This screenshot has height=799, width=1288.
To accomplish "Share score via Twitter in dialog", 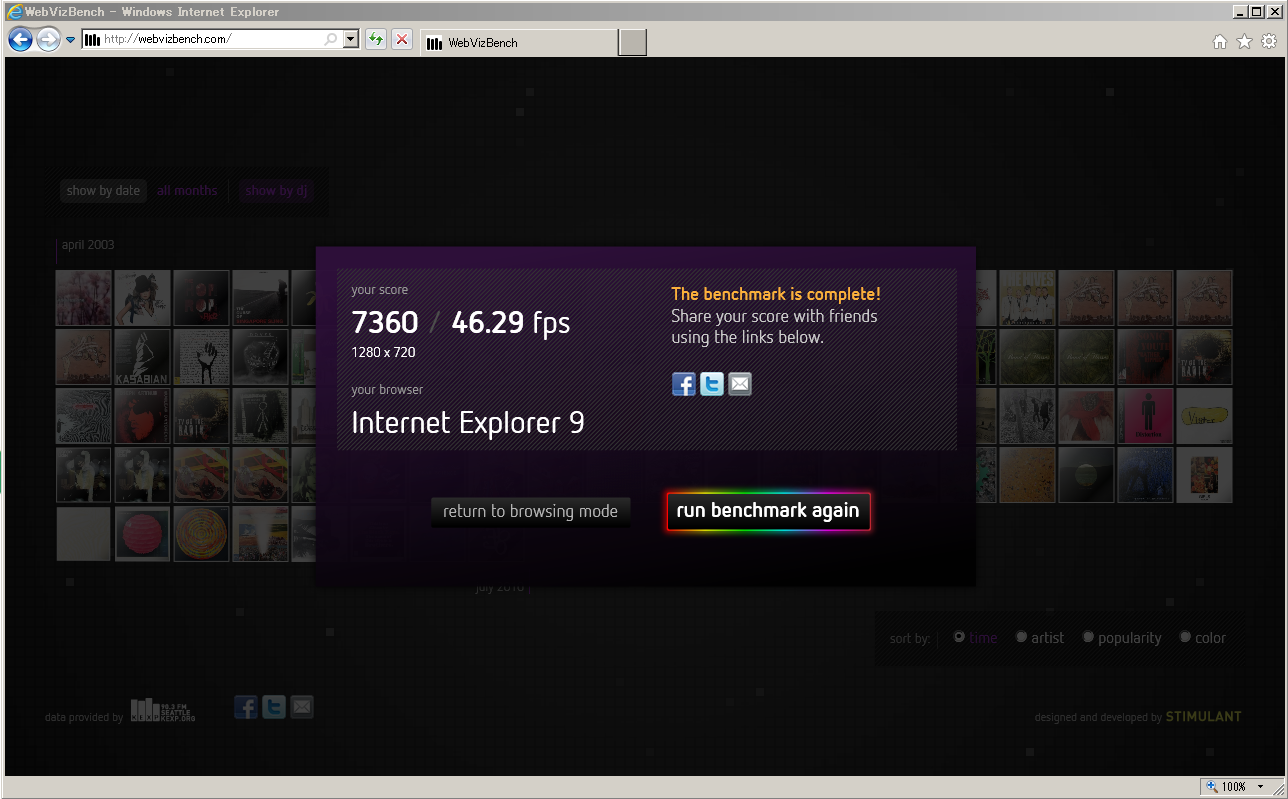I will [x=712, y=384].
